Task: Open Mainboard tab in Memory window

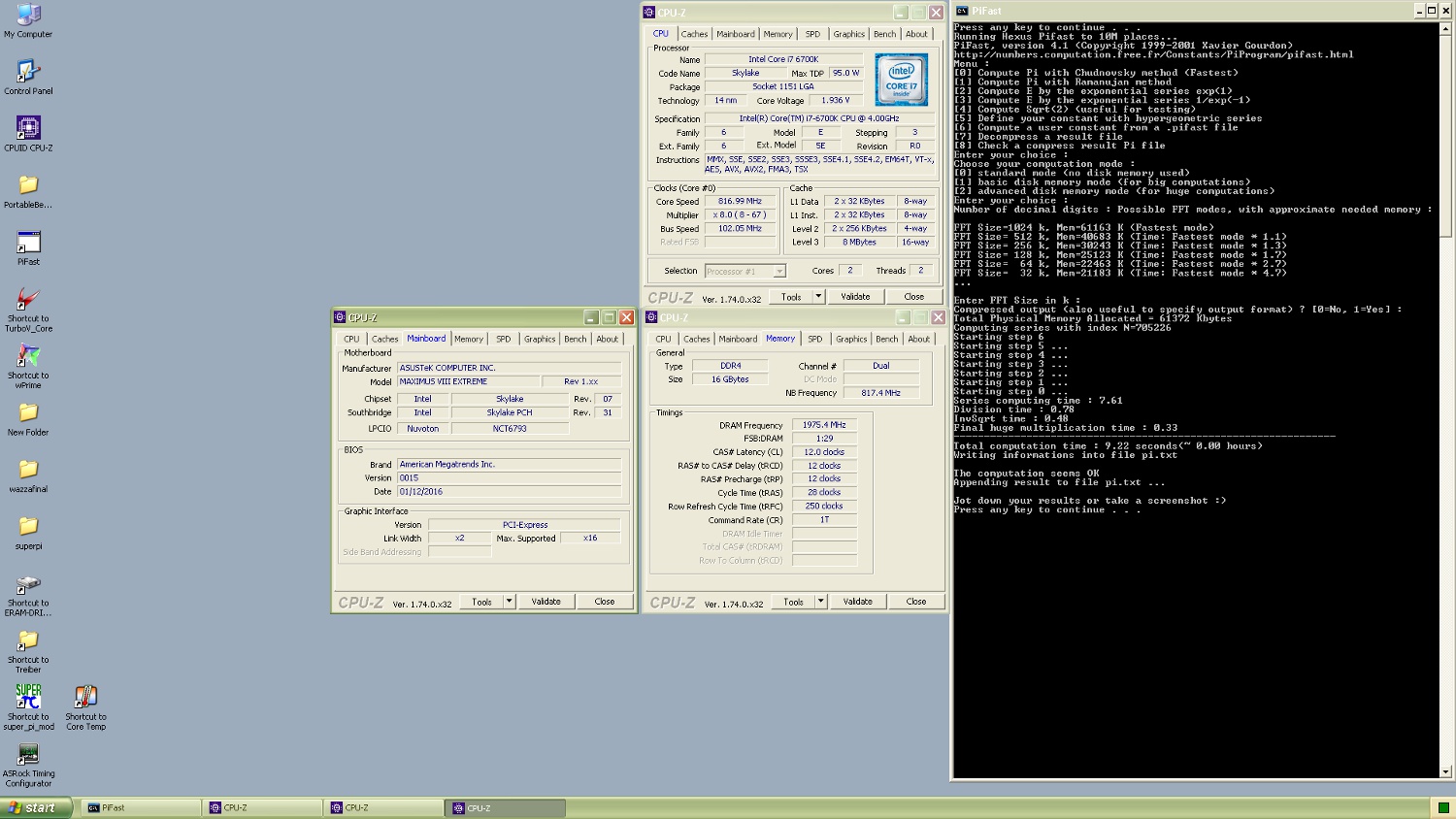Action: [x=738, y=339]
